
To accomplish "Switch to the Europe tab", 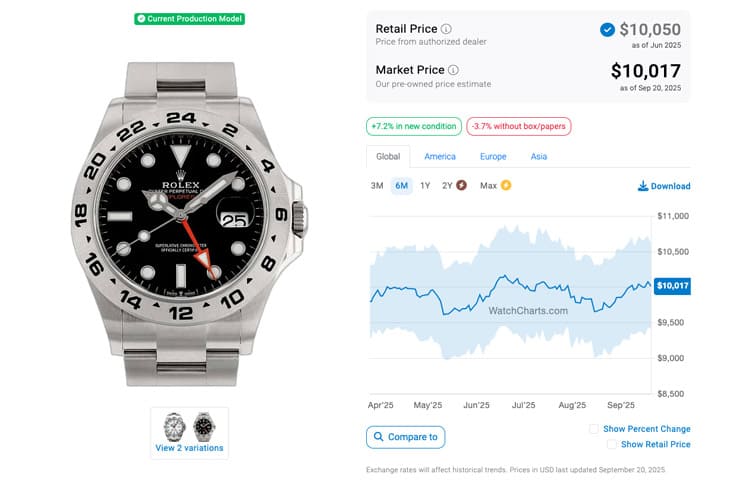I will pos(493,157).
